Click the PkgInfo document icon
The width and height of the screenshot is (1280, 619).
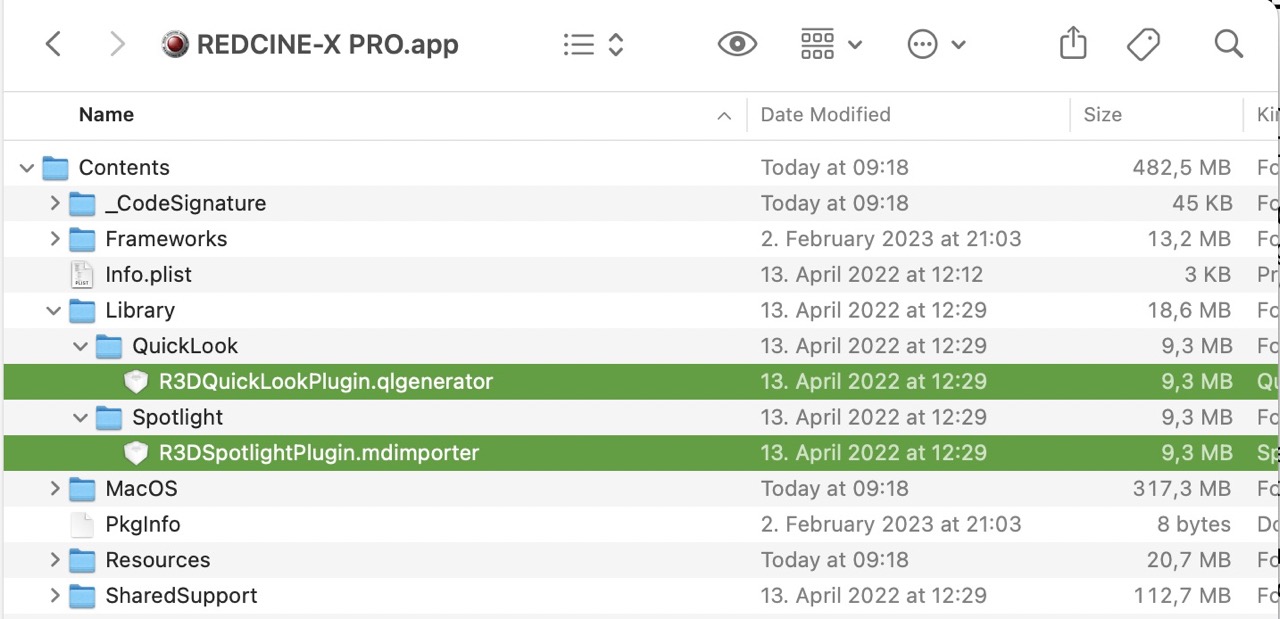tap(82, 524)
